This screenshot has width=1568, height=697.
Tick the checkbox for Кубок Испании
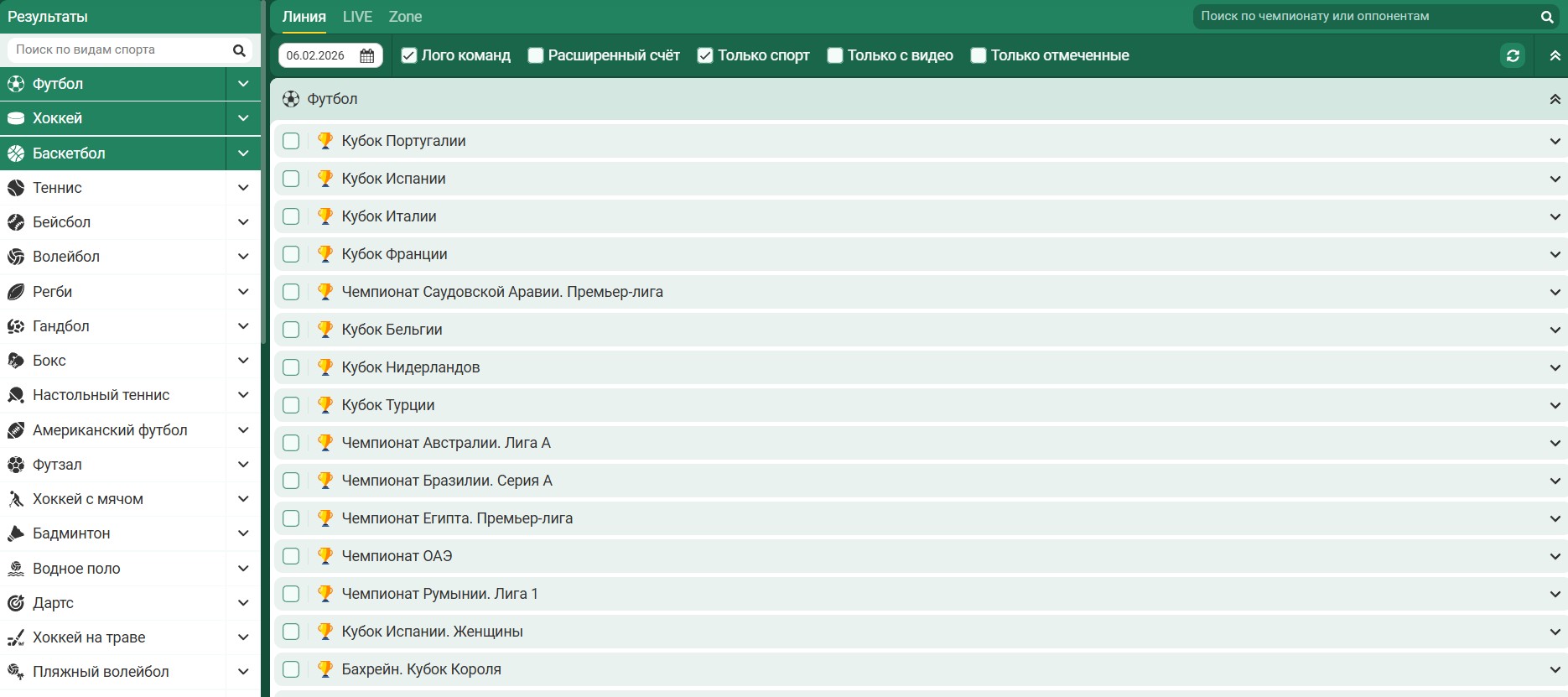coord(291,179)
